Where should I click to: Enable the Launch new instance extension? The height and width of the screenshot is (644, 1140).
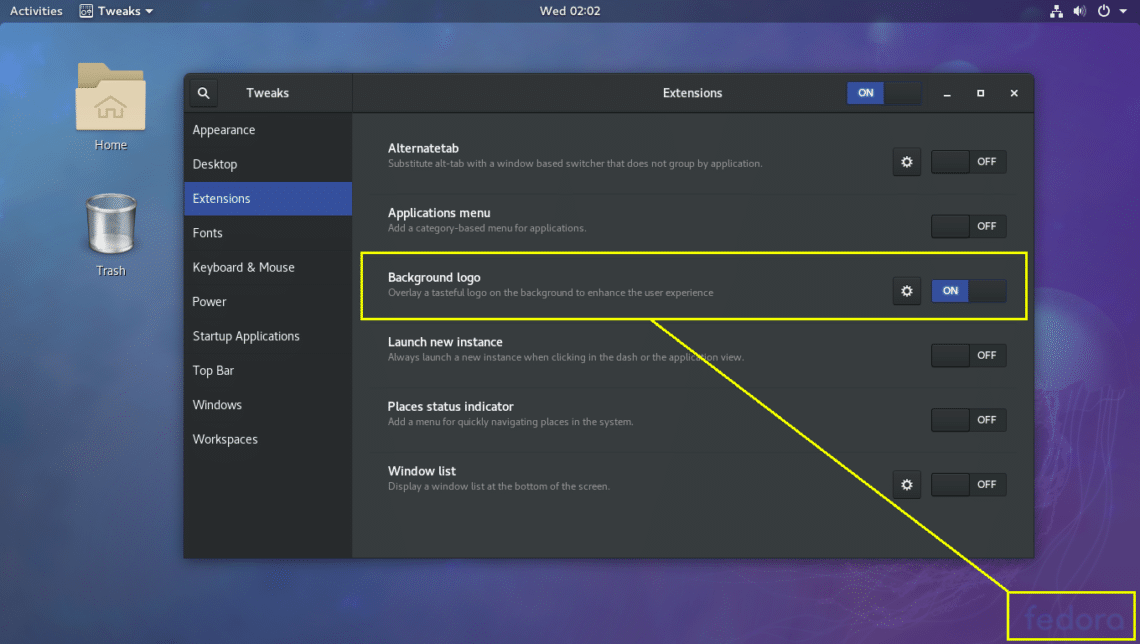click(x=967, y=355)
